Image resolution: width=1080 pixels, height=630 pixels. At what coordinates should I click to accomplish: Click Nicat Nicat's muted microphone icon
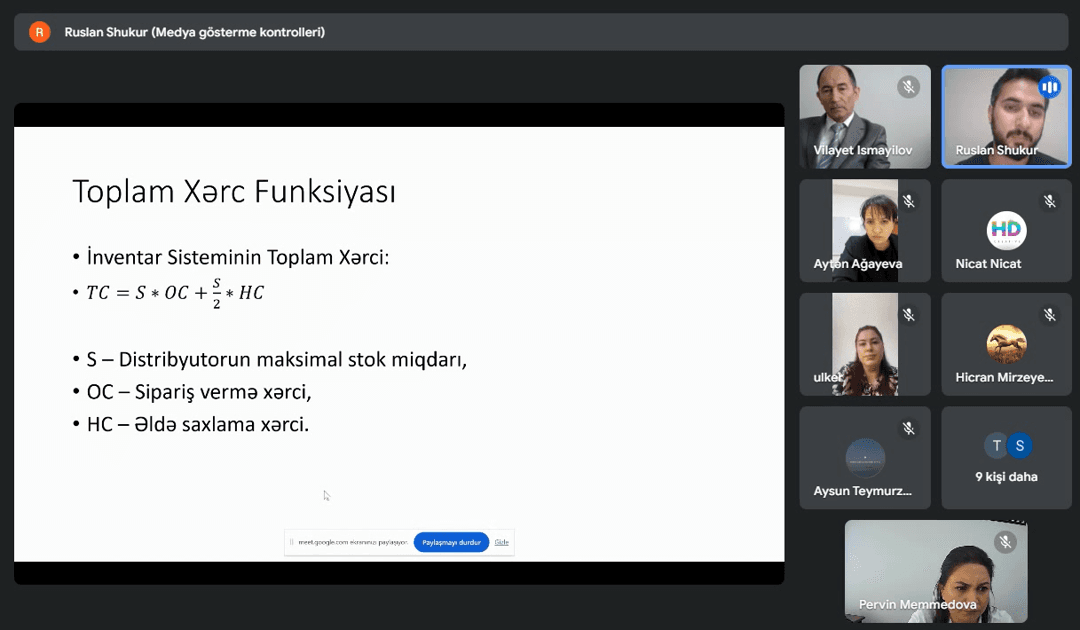pos(1049,201)
